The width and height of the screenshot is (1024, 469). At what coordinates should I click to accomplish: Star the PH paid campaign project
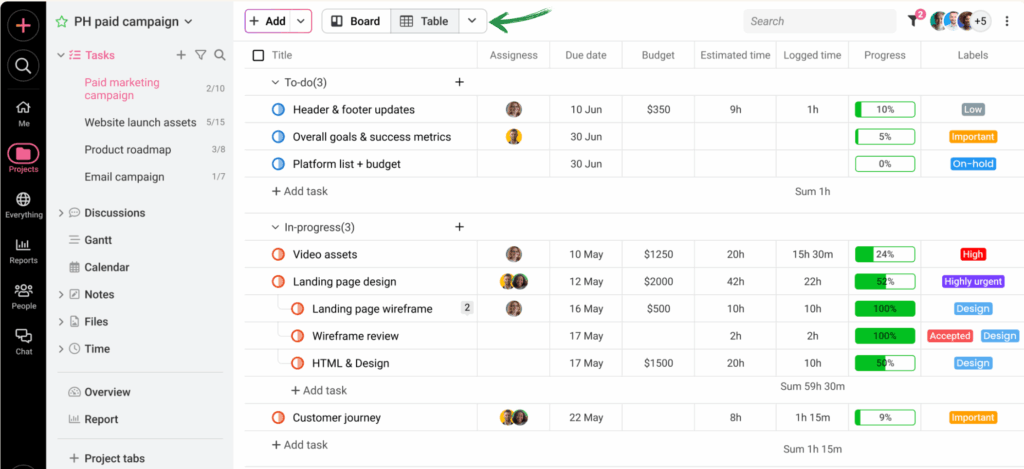(61, 22)
